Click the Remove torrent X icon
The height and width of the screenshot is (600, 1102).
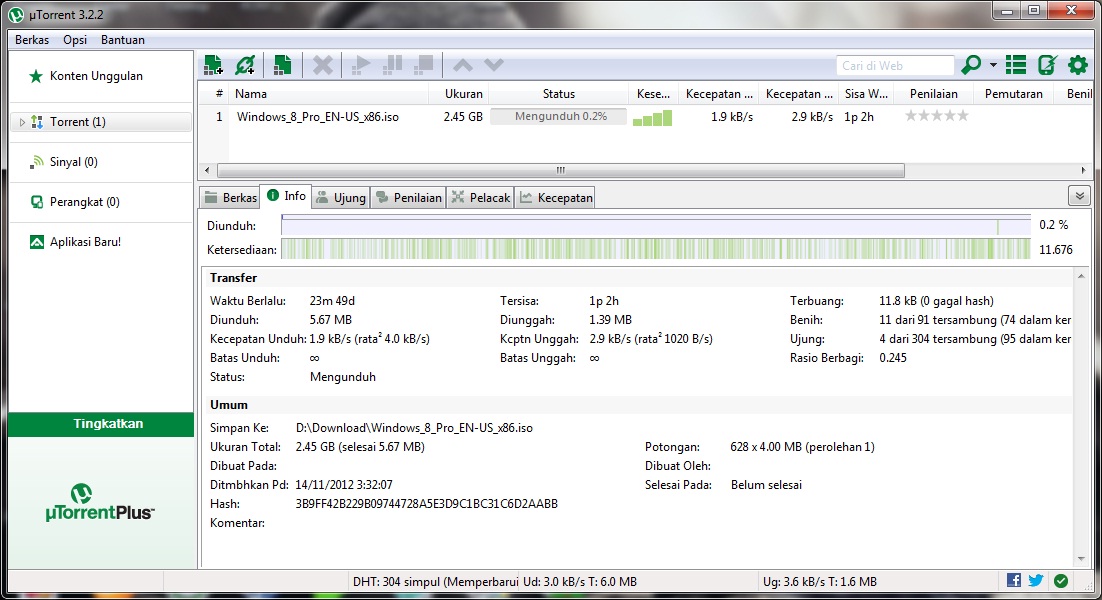pos(323,65)
